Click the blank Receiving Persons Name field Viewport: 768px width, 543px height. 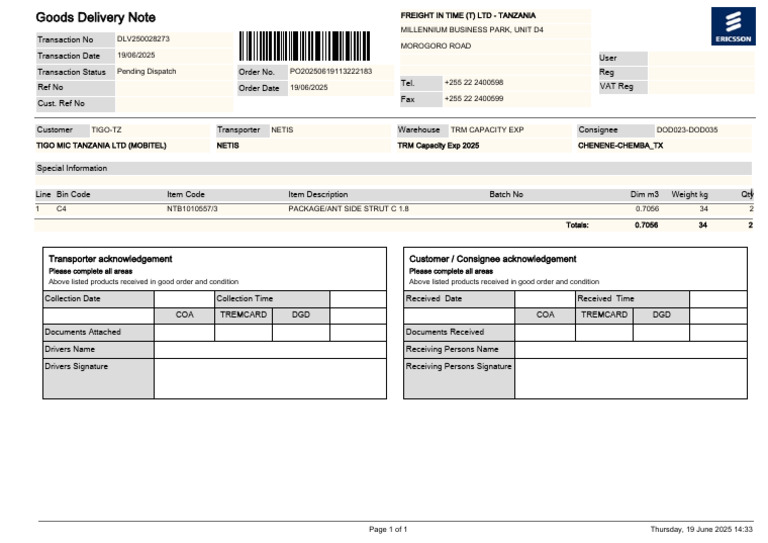pos(631,350)
